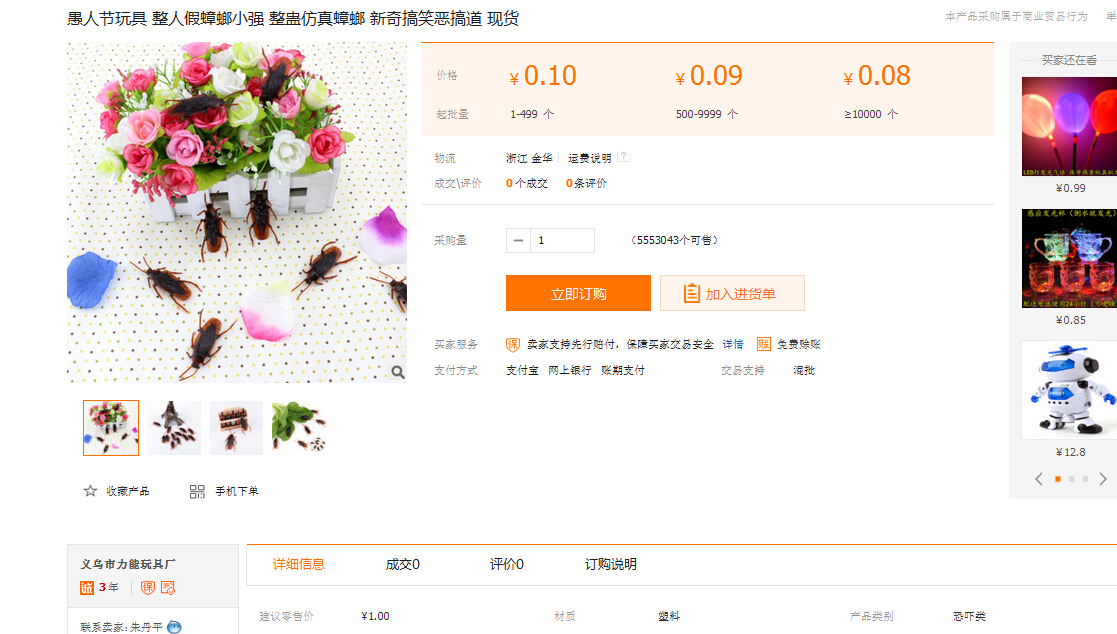
Task: Open the 订购说明 tab
Action: click(x=610, y=564)
